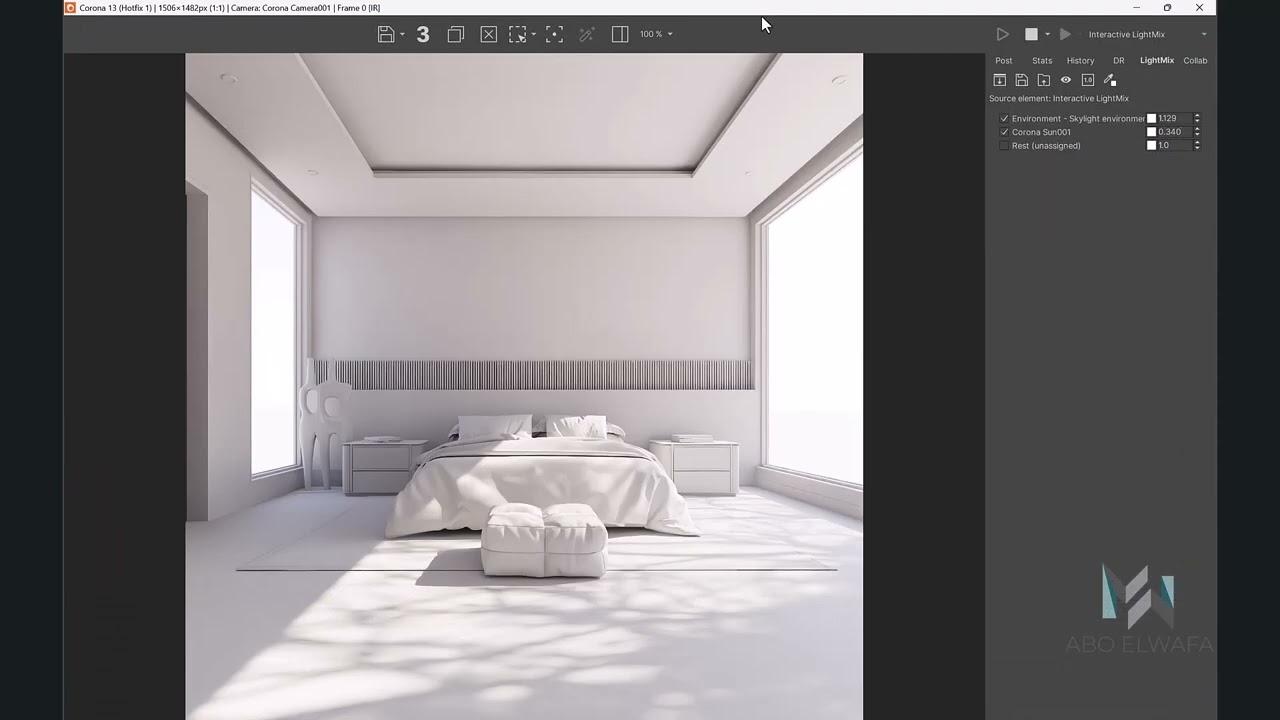Toggle the A/B comparison split icon
Viewport: 1280px width, 720px height.
coord(620,34)
